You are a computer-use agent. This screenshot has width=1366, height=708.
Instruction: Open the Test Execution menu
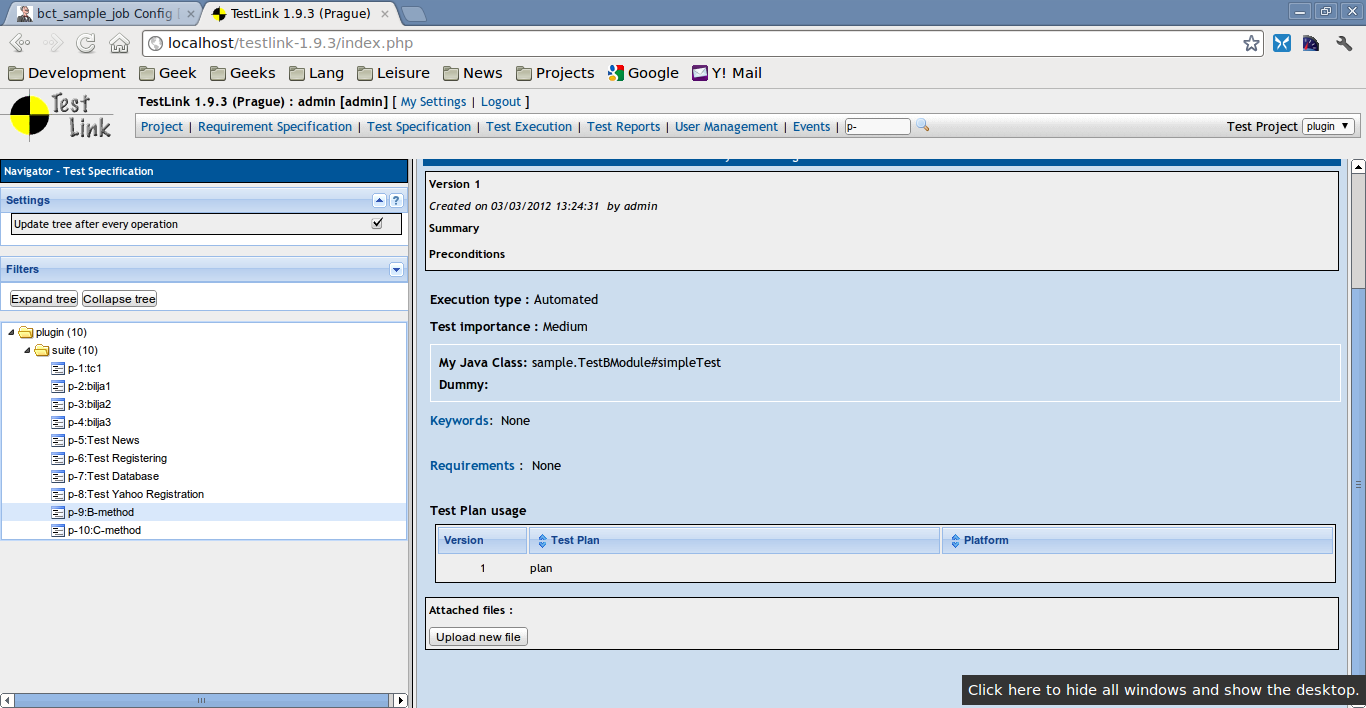[x=528, y=127]
